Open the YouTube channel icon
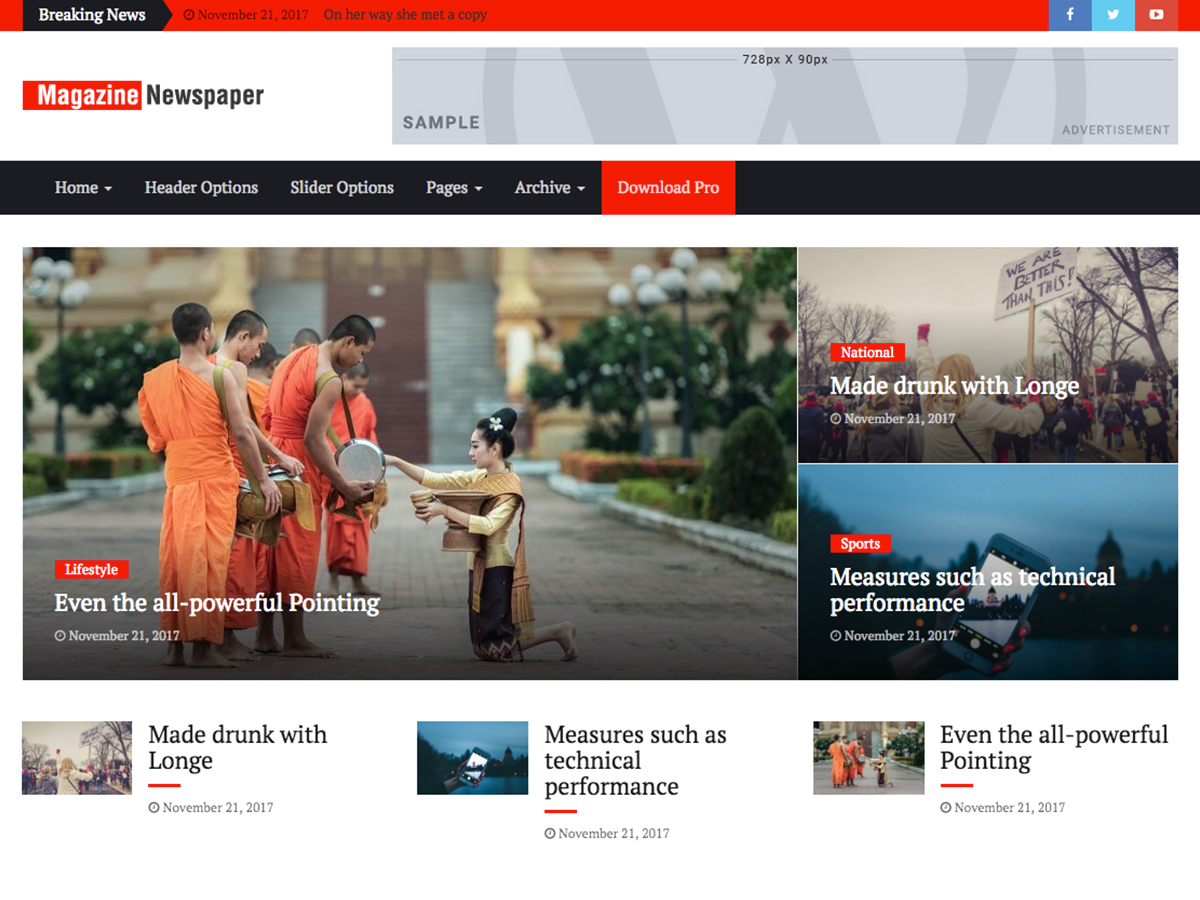This screenshot has width=1200, height=900. tap(1157, 15)
